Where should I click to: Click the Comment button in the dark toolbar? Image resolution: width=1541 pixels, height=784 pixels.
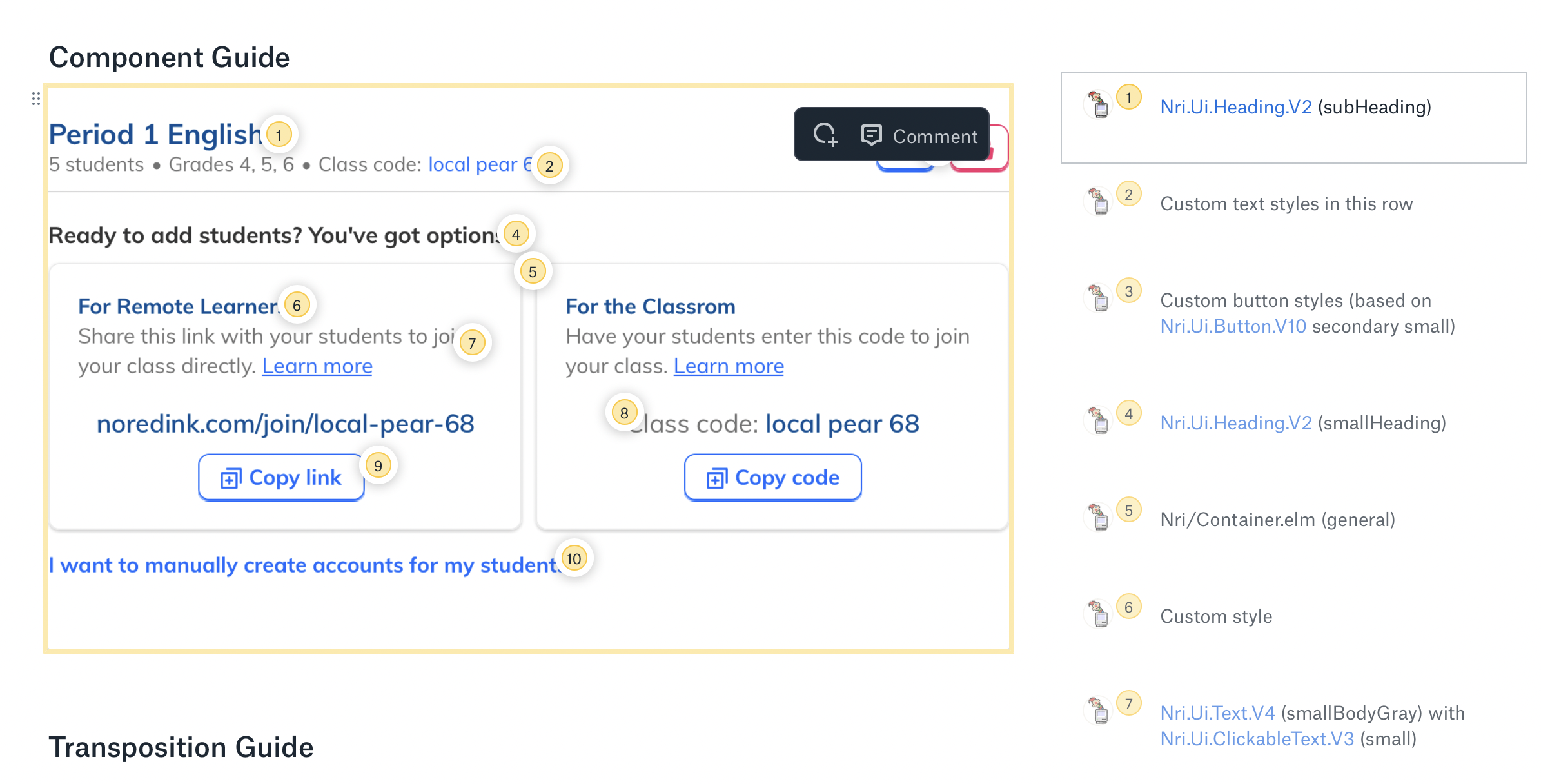click(x=920, y=136)
